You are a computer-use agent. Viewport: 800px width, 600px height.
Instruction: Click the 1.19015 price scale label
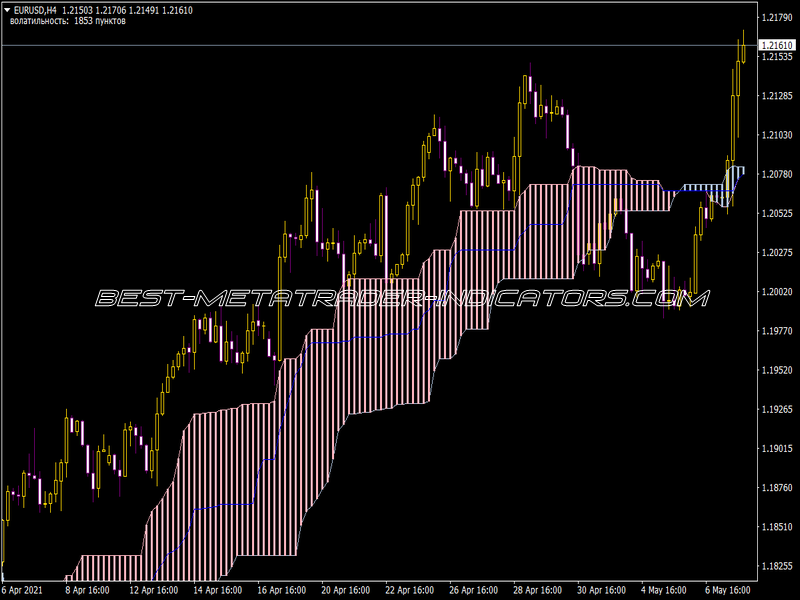click(777, 448)
